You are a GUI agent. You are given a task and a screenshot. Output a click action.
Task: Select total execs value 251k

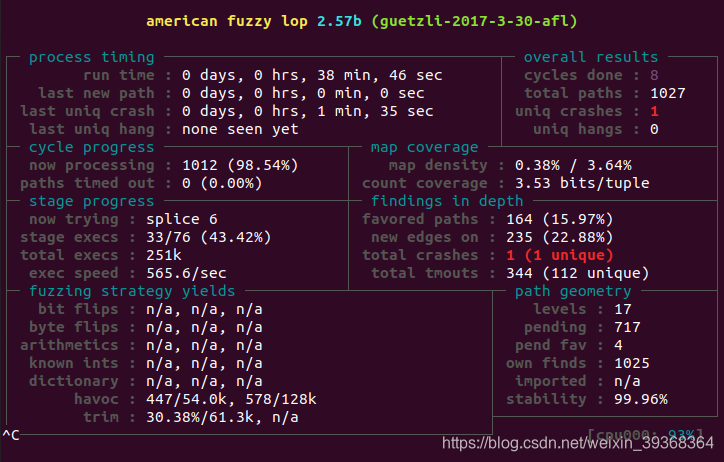click(163, 255)
